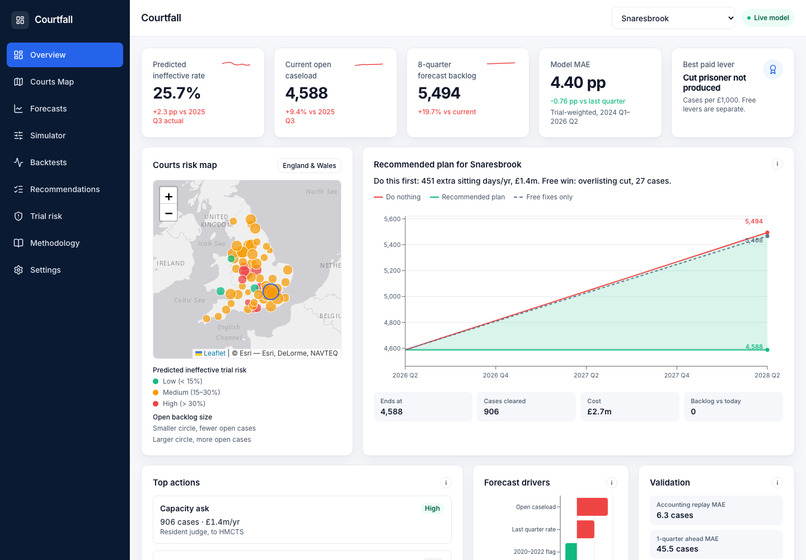Click the Live model status badge
Image resolution: width=806 pixels, height=560 pixels.
tap(768, 18)
